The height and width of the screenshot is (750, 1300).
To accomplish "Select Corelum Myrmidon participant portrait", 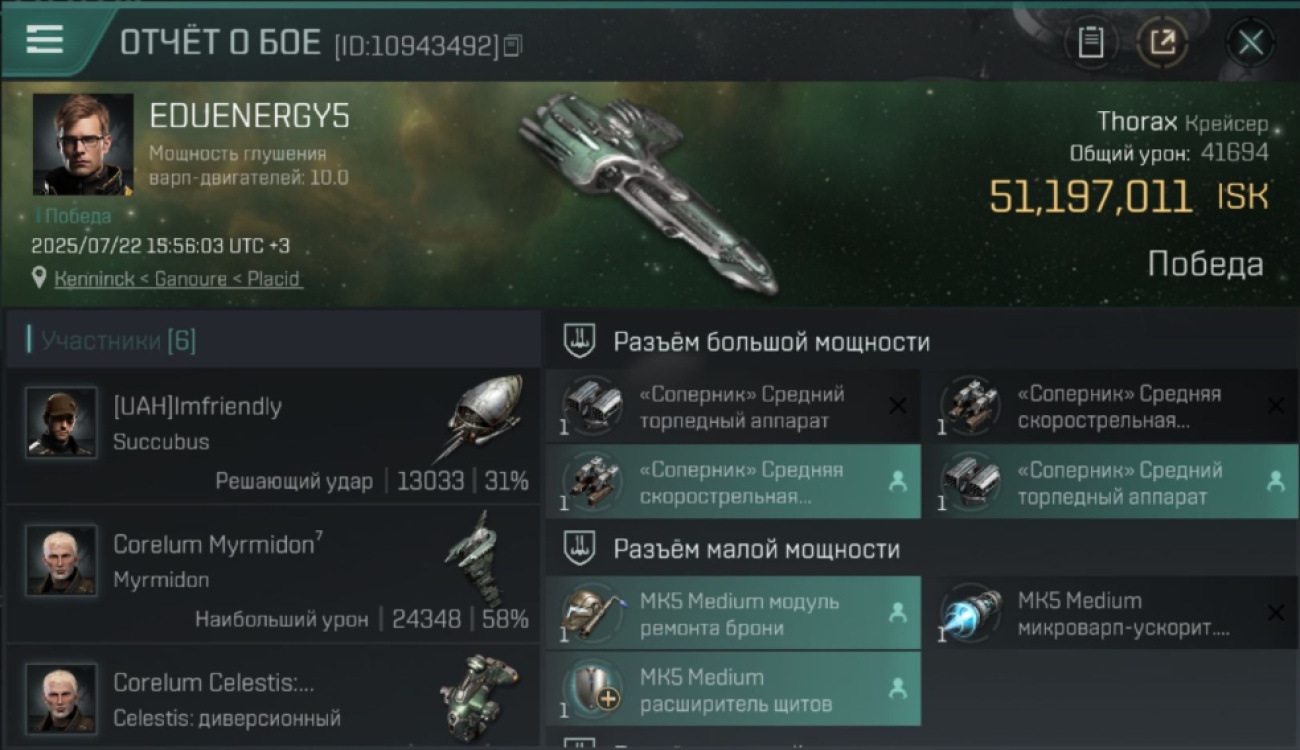I will pos(62,560).
